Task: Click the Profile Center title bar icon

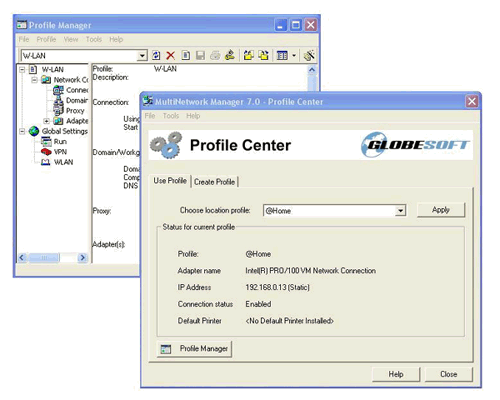Action: point(148,101)
